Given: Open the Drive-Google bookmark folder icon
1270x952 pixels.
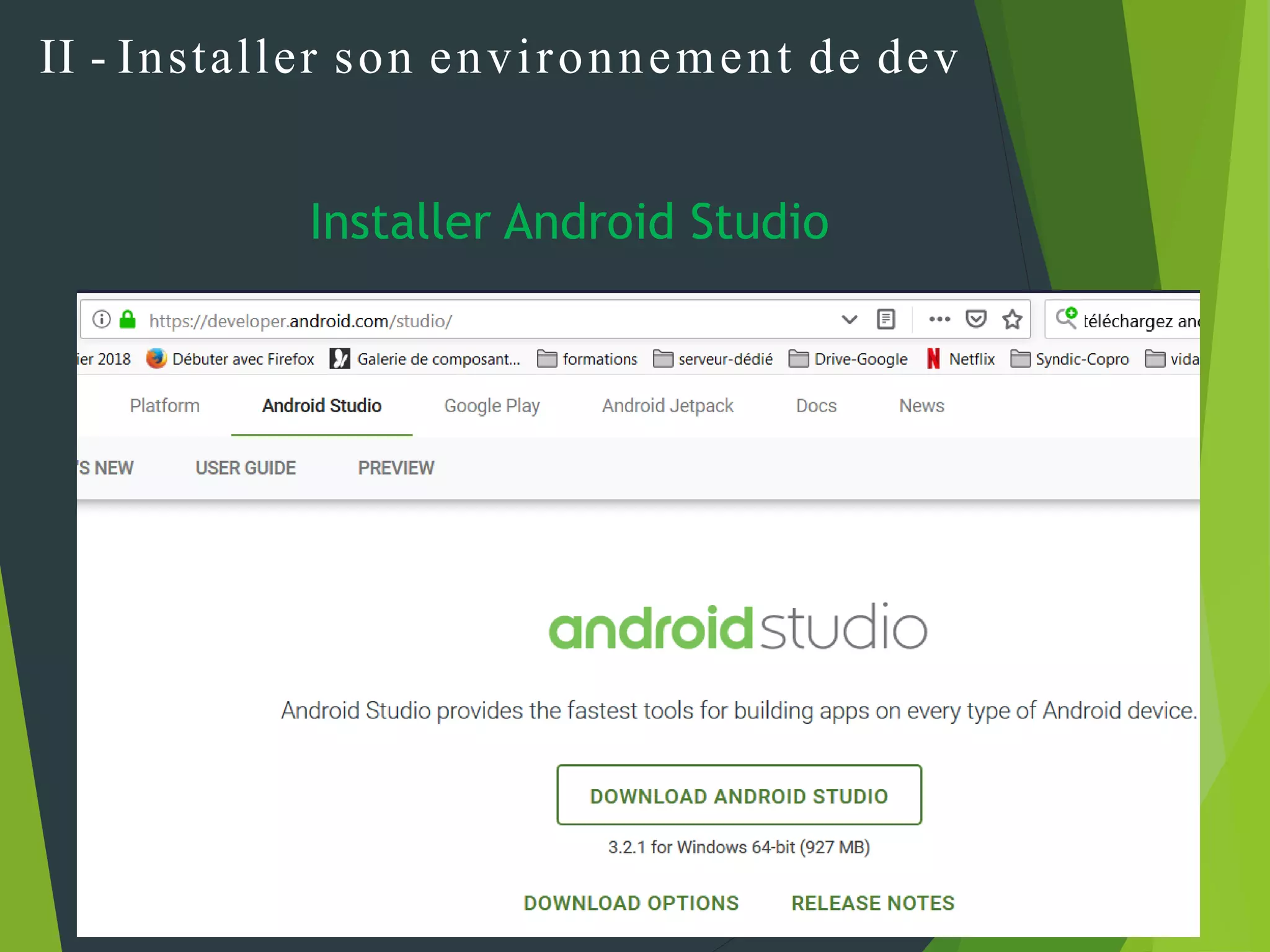Looking at the screenshot, I should click(798, 359).
